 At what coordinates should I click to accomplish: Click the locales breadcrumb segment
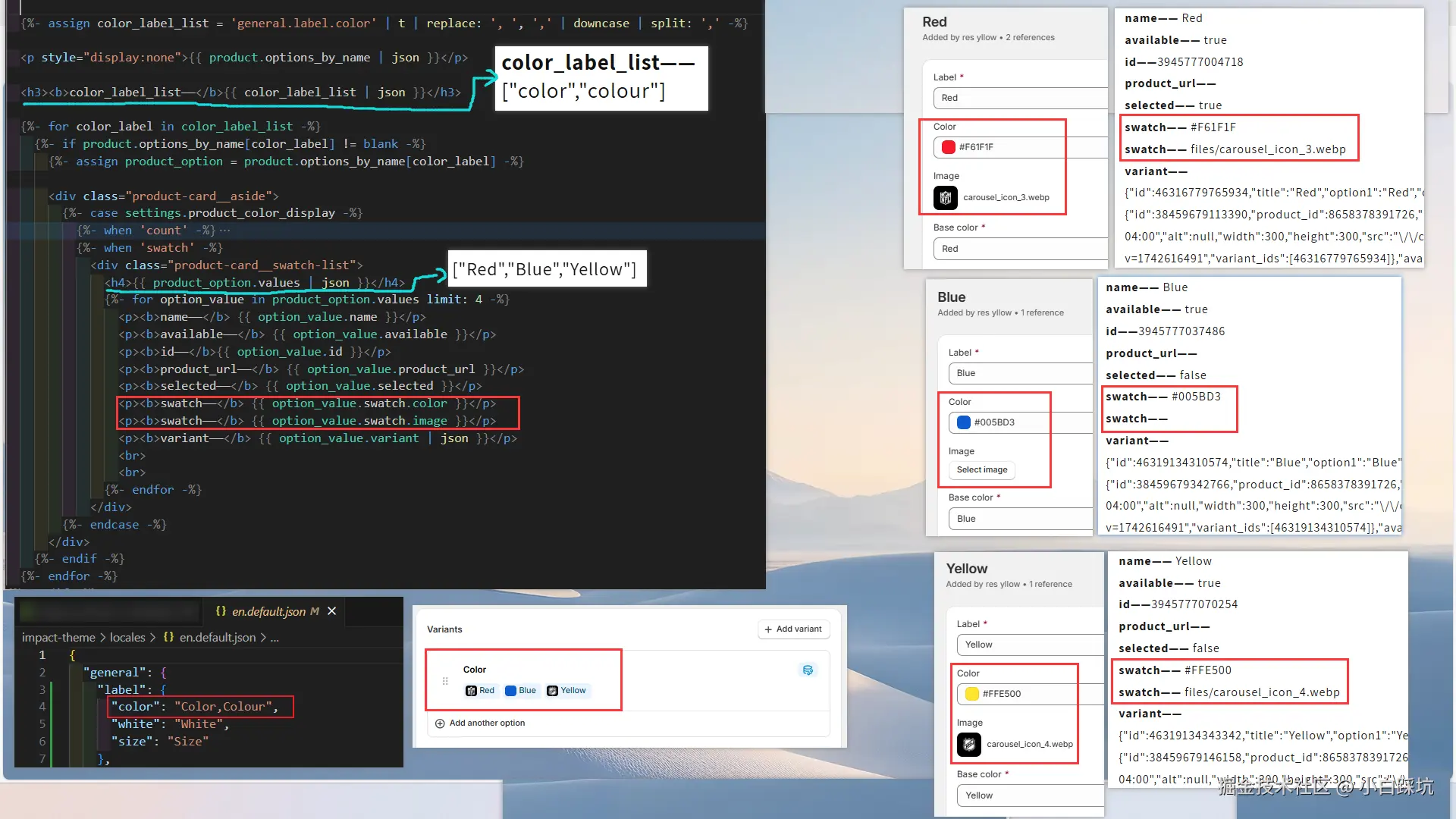coord(127,638)
